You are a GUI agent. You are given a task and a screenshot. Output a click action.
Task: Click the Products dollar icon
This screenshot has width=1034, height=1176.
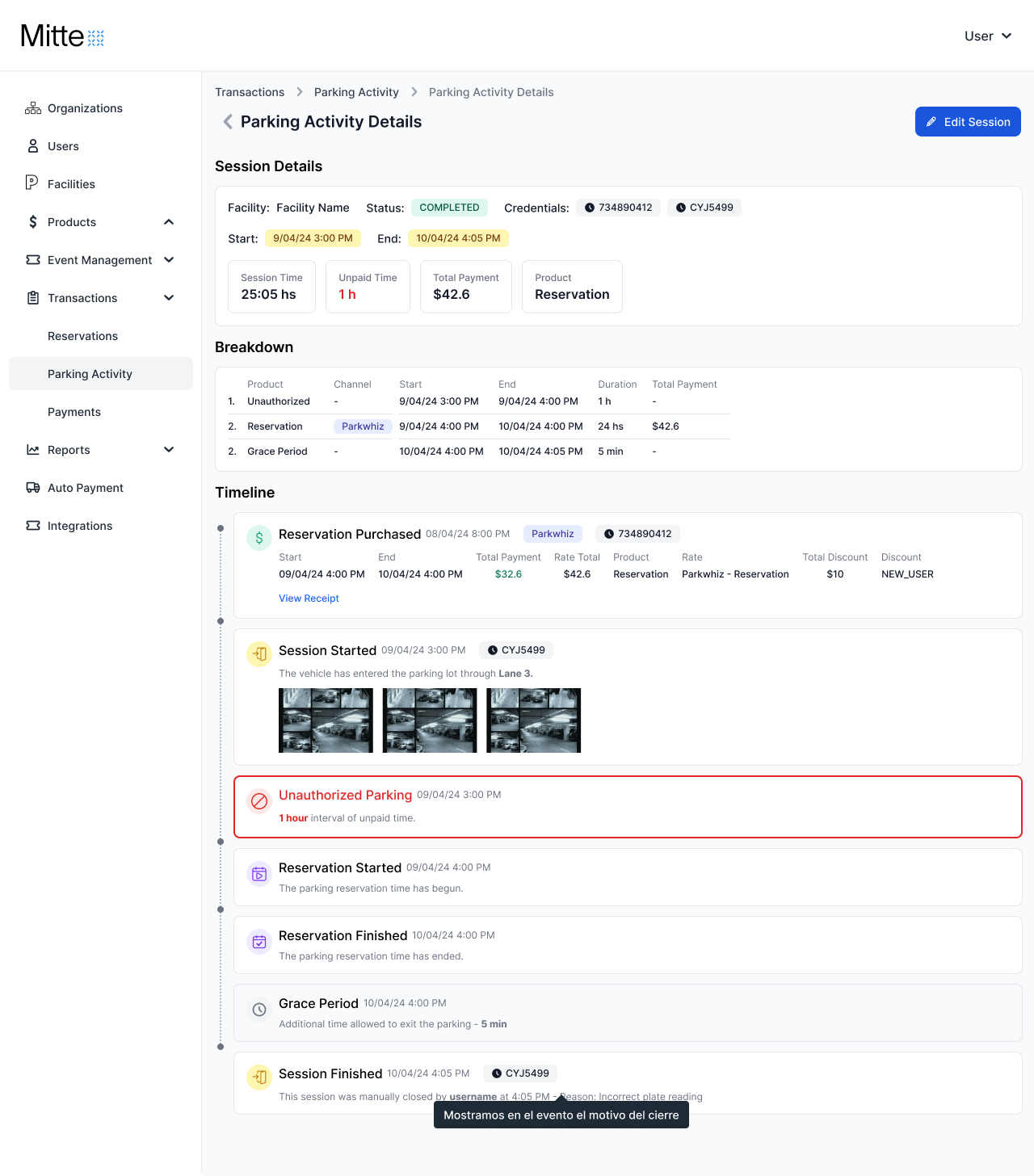[33, 222]
